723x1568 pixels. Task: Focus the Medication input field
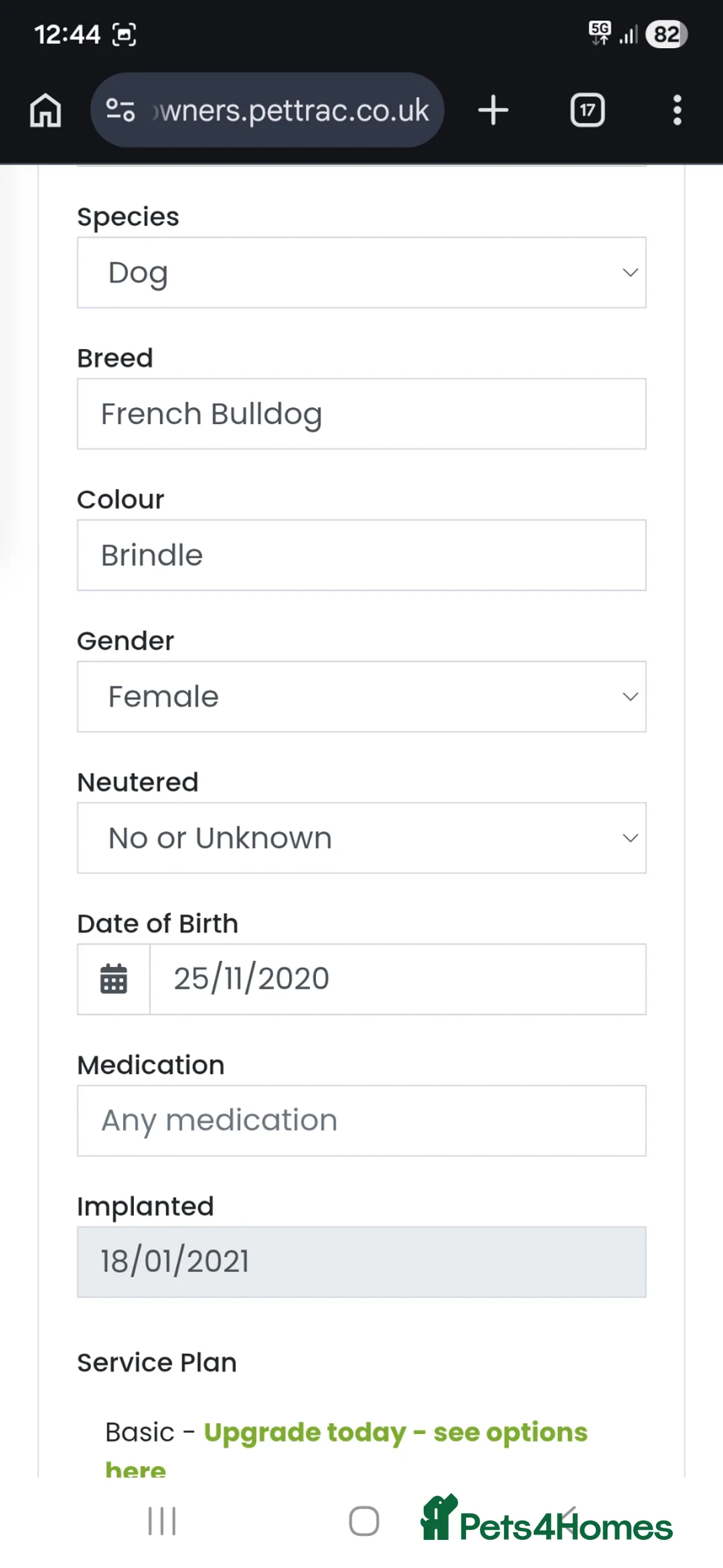coord(361,1121)
